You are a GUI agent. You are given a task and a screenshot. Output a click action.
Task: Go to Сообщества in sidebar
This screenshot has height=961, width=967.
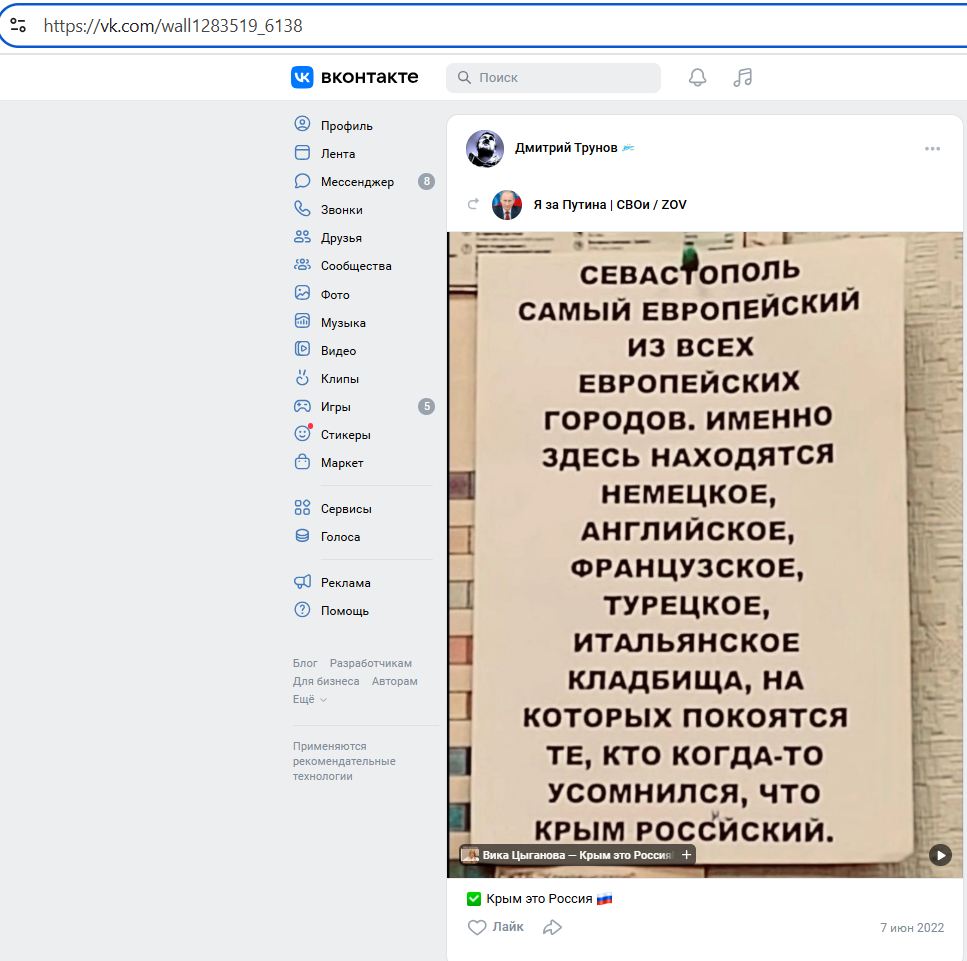click(x=355, y=266)
